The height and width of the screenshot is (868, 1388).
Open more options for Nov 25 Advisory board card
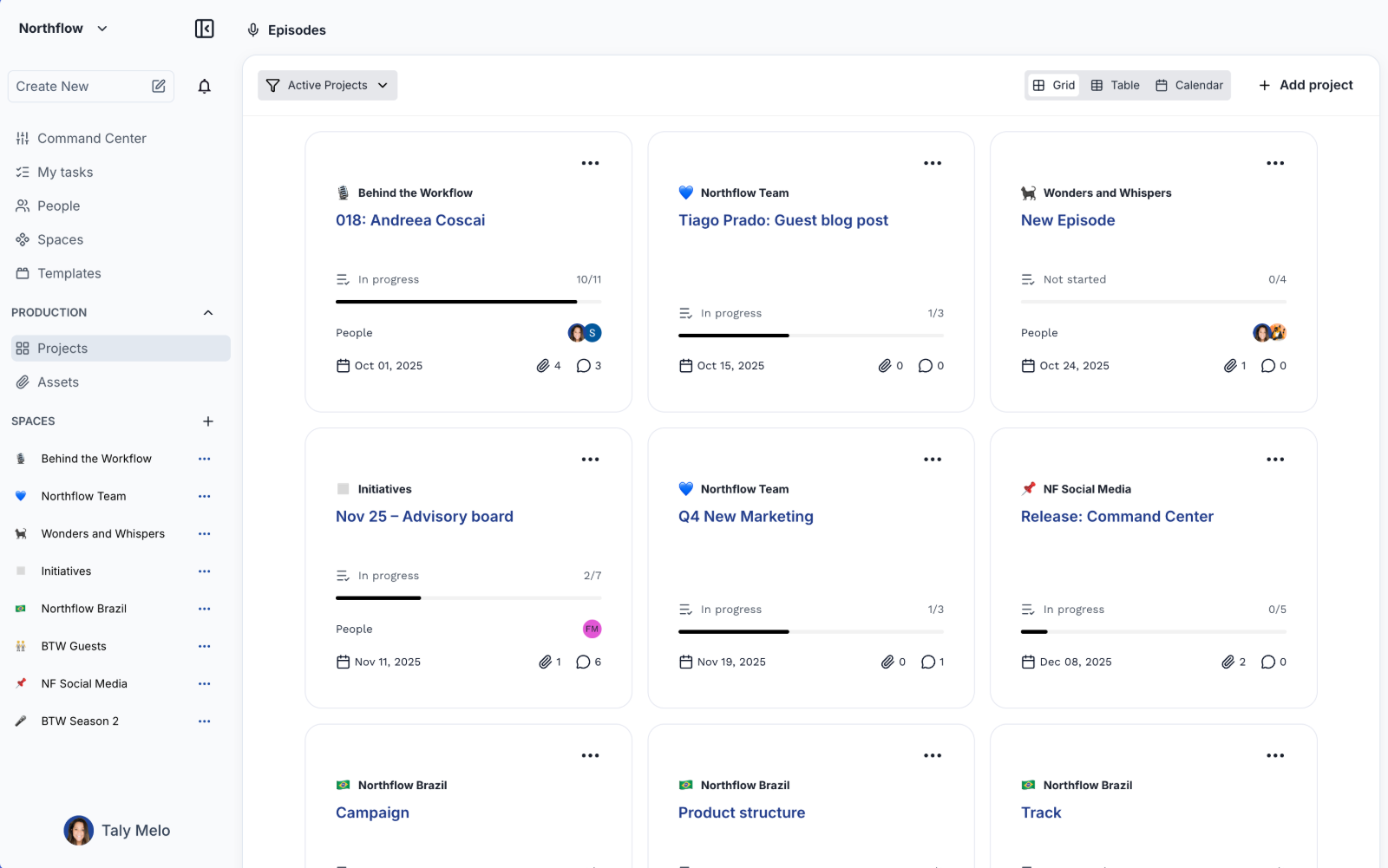[x=591, y=460]
